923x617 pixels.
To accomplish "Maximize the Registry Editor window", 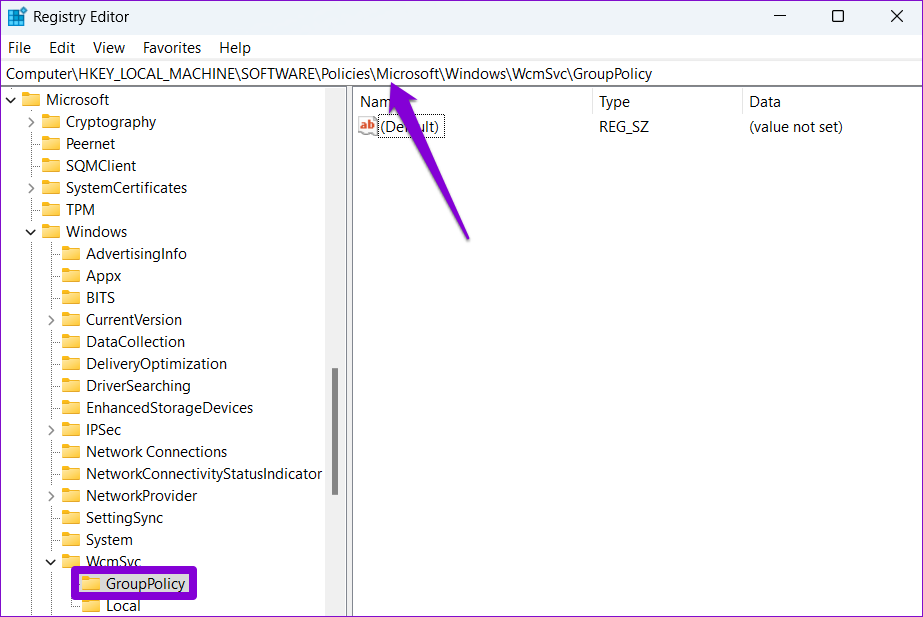I will tap(838, 16).
